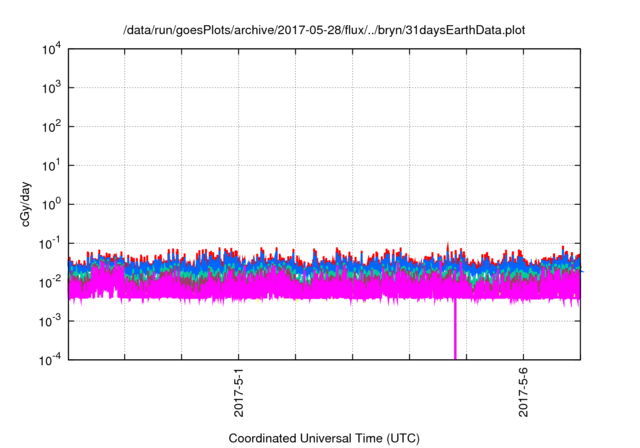Click the 2017-5-6 date tick label

(523, 392)
